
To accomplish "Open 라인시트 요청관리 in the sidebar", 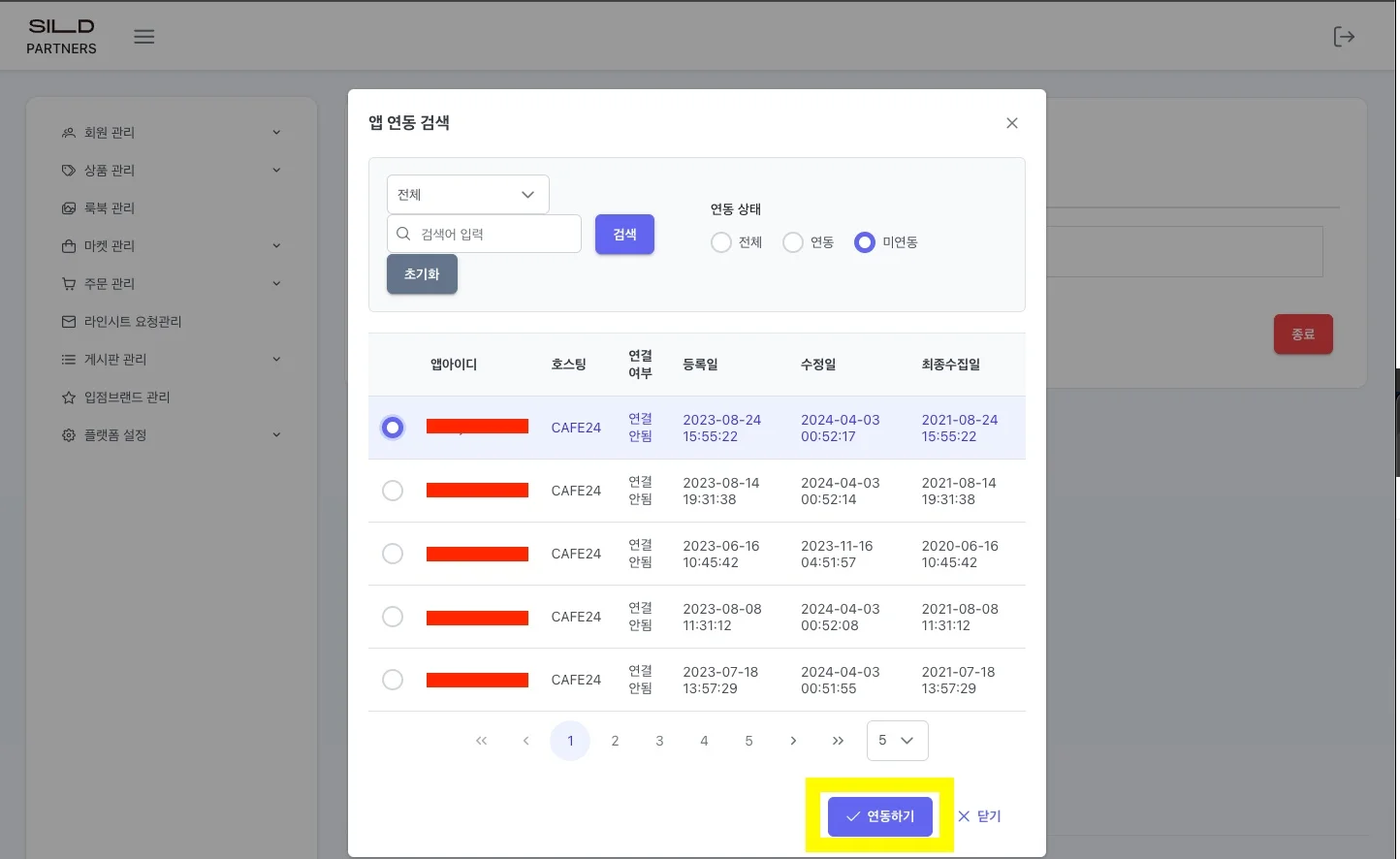I will pyautogui.click(x=132, y=322).
